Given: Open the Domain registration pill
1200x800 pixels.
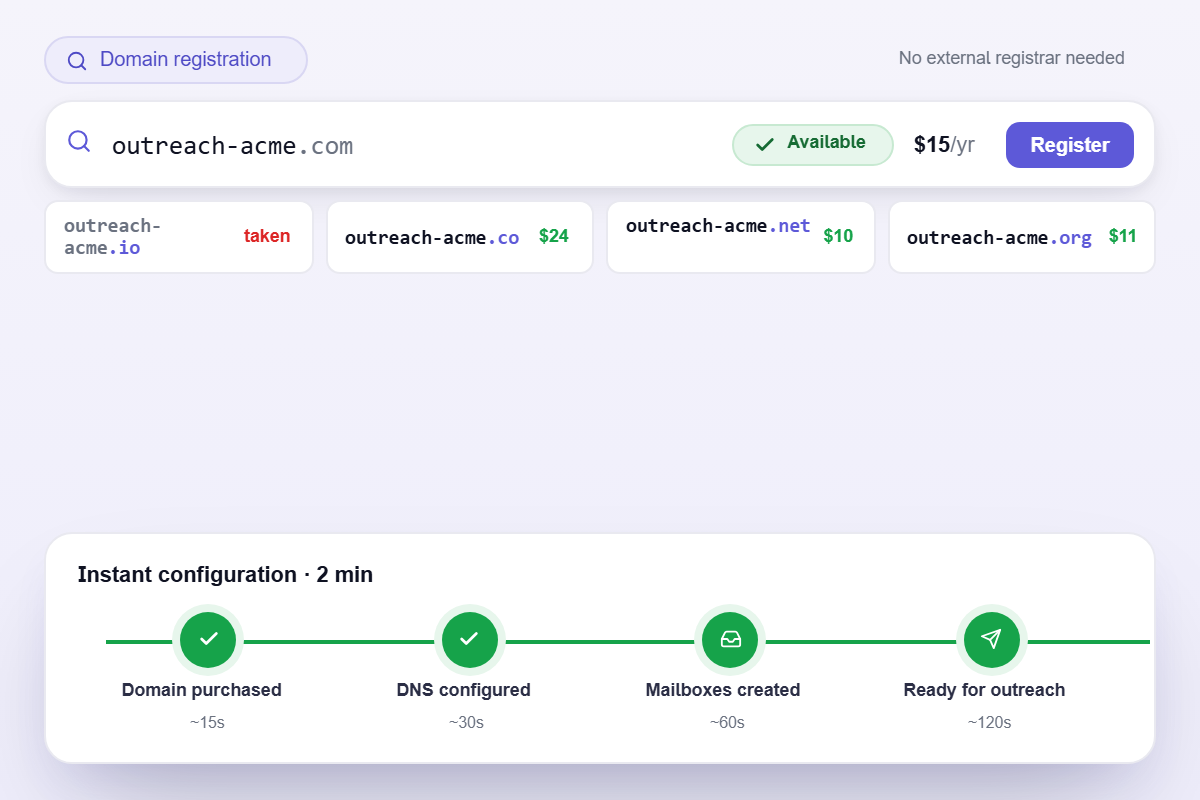Looking at the screenshot, I should tap(176, 60).
